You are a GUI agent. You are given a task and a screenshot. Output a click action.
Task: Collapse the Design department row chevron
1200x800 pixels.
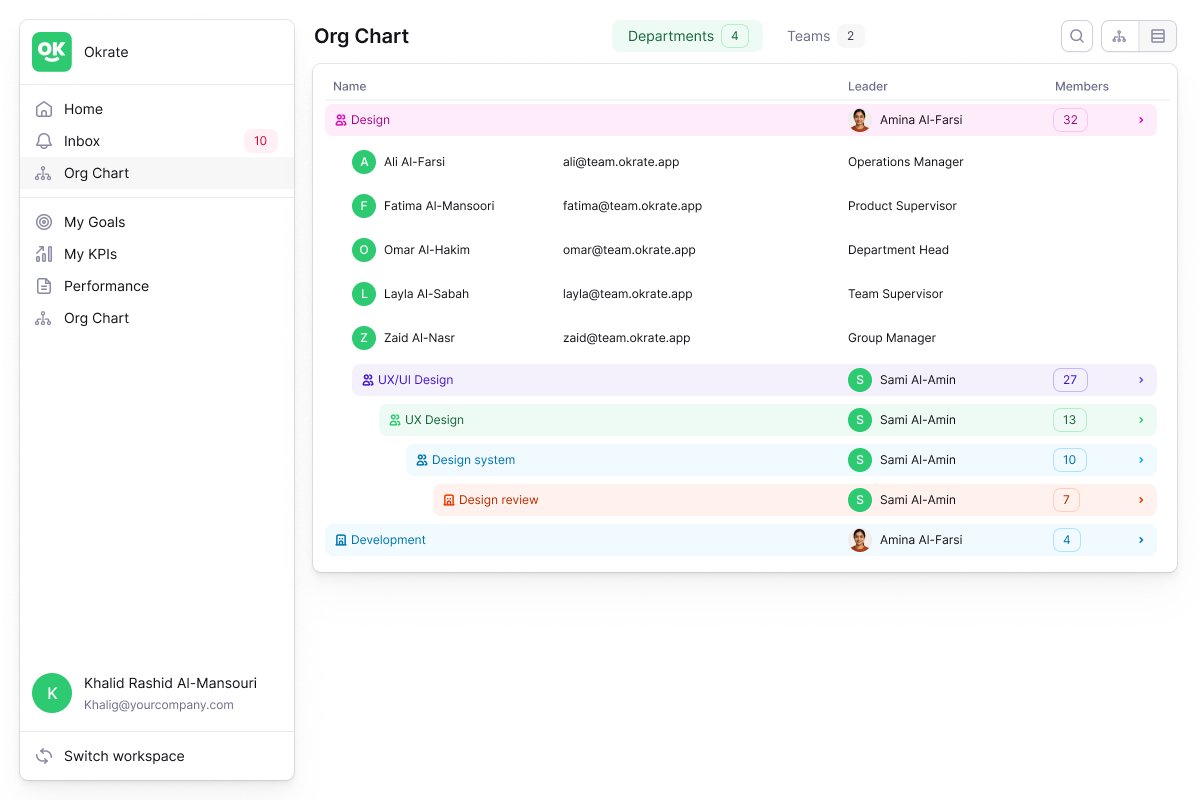pos(1141,120)
